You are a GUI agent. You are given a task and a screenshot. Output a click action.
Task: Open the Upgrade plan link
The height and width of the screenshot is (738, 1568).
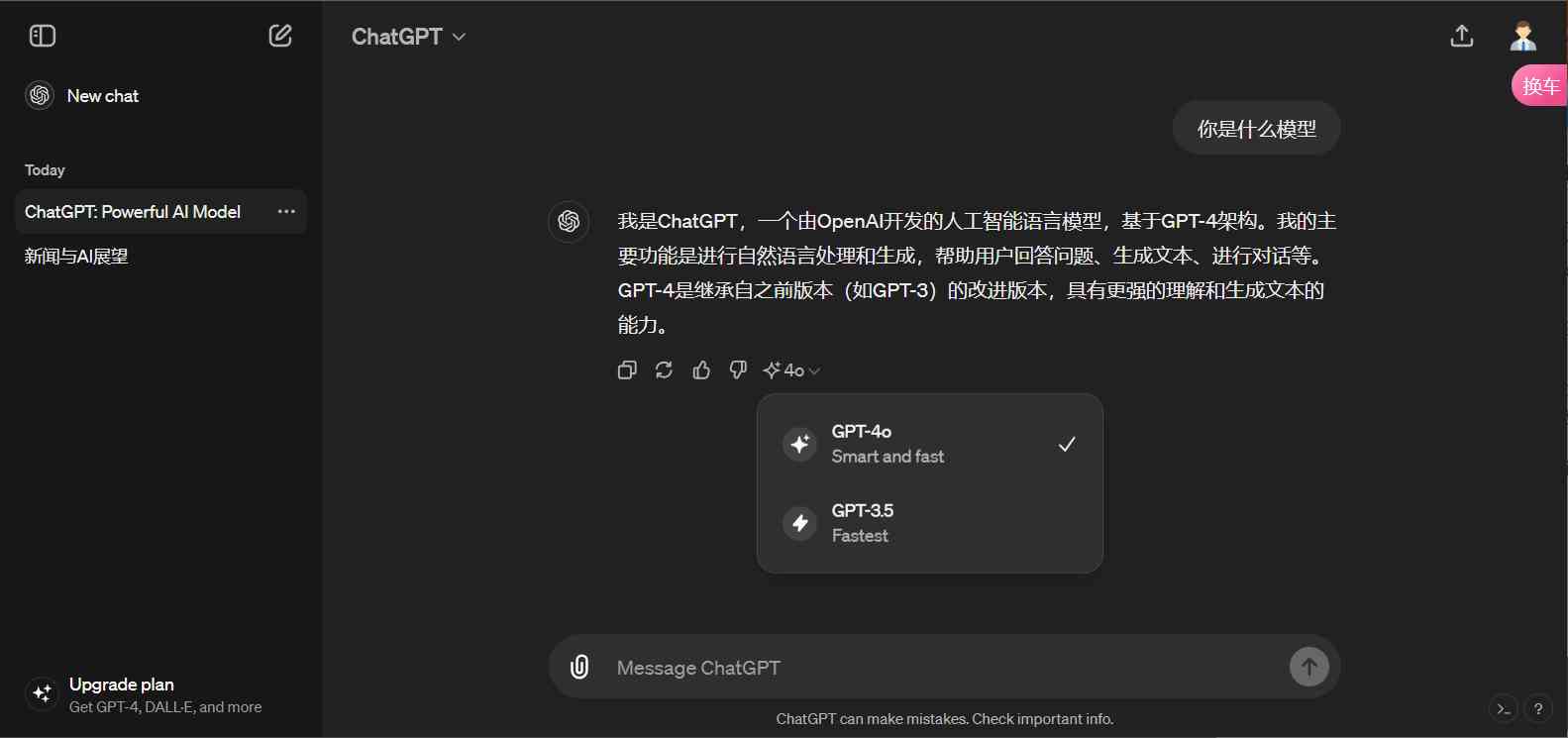tap(160, 694)
